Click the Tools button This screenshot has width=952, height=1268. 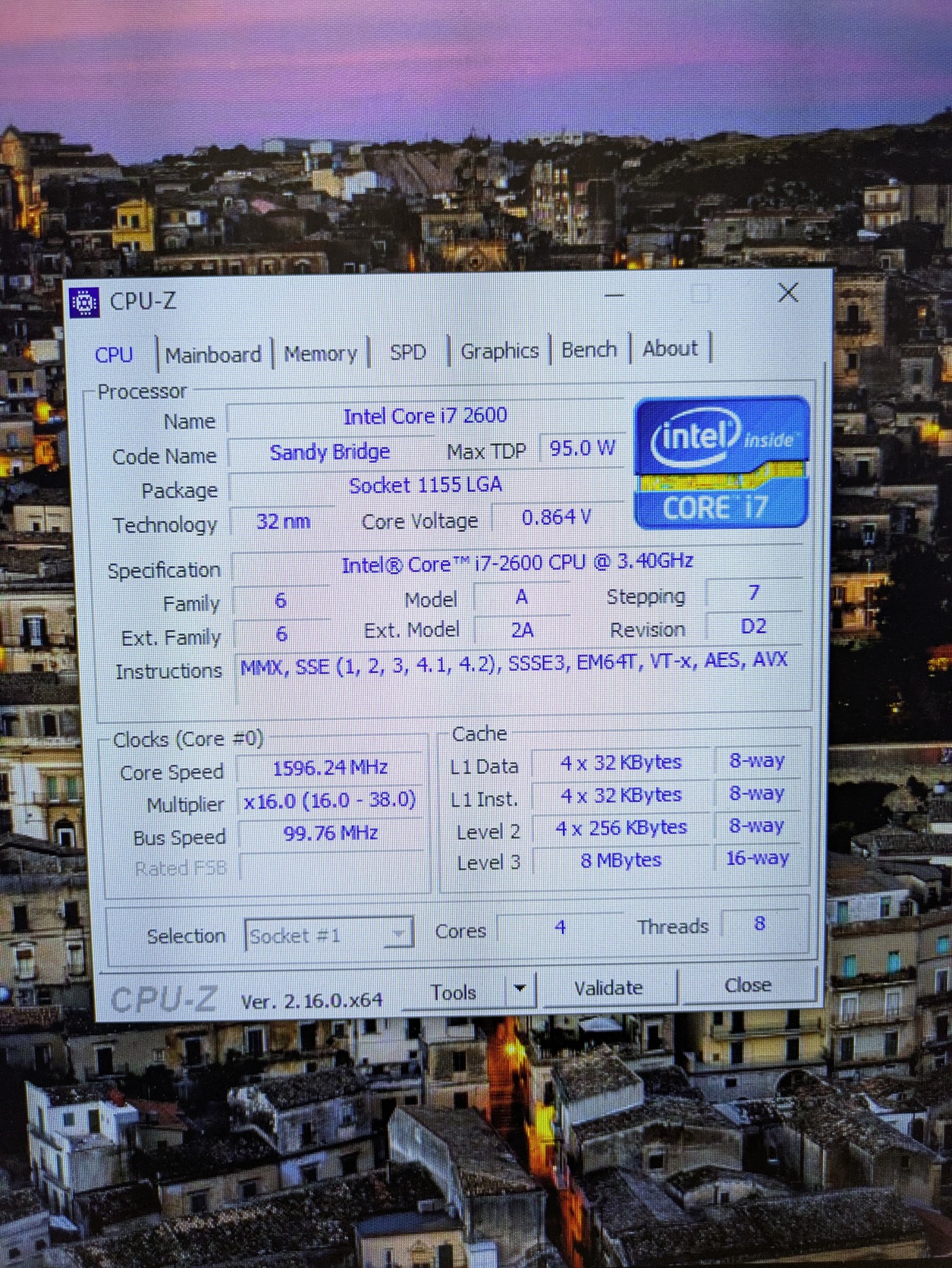click(453, 993)
